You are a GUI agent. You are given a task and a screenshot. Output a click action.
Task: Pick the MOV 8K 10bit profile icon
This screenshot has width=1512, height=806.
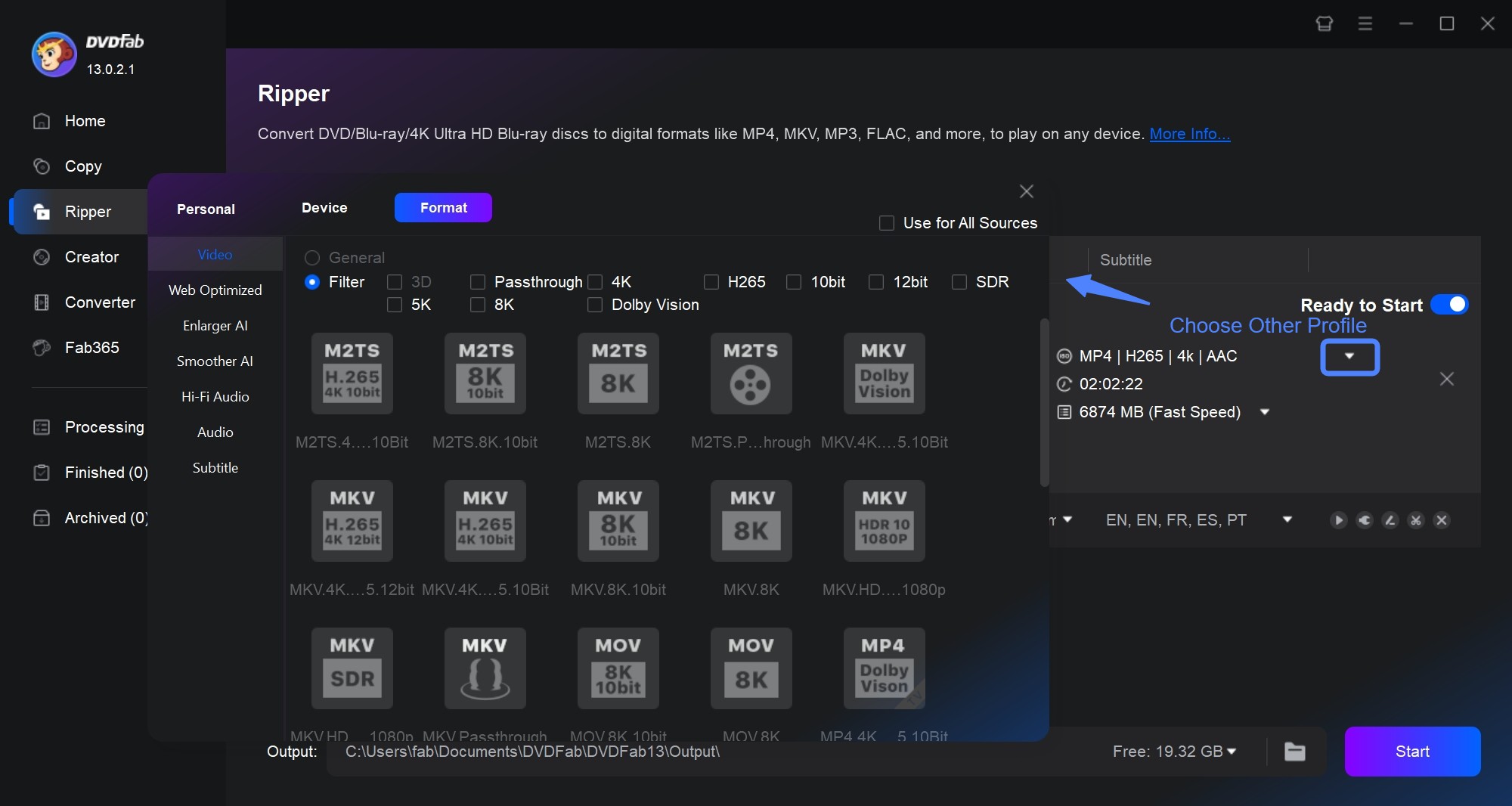click(x=618, y=668)
